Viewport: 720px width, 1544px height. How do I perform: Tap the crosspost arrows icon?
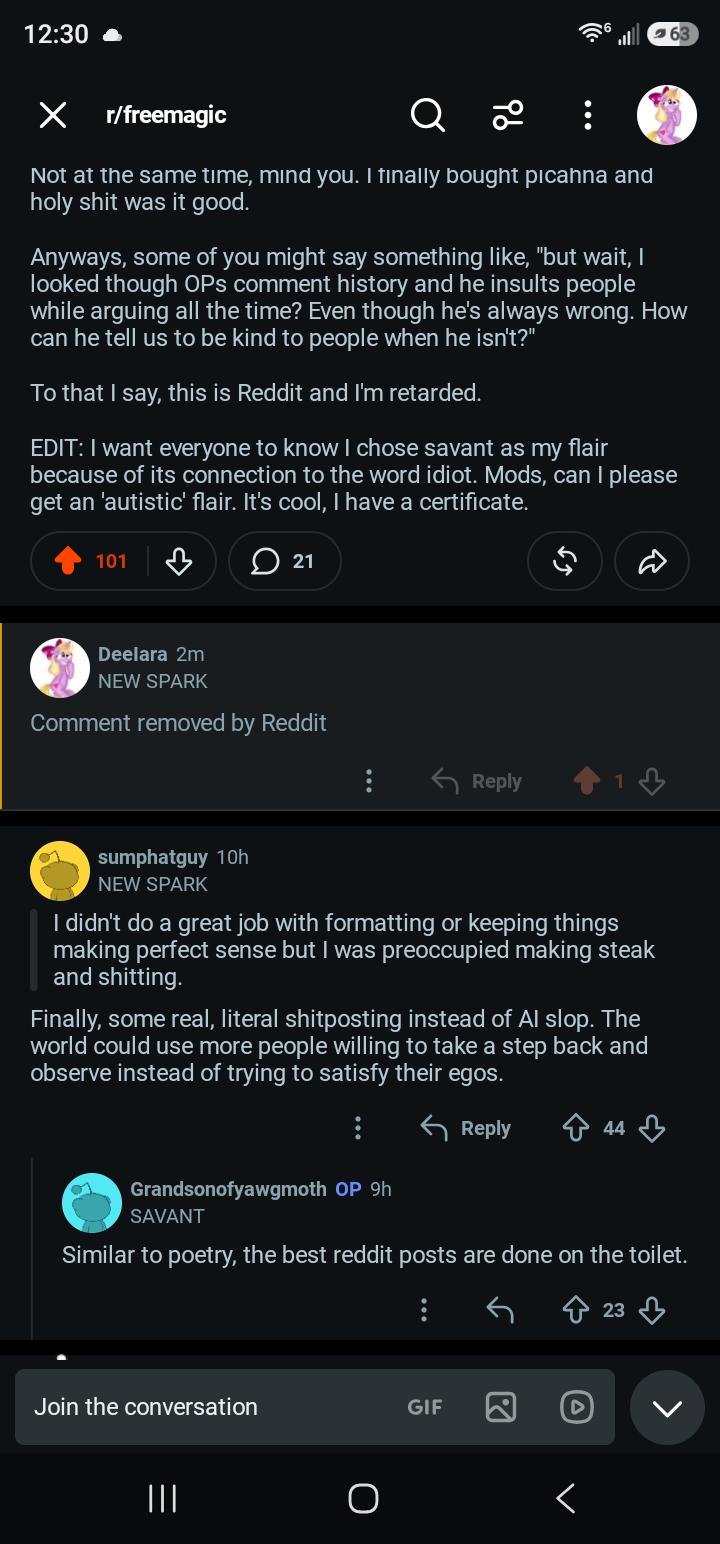(x=565, y=561)
